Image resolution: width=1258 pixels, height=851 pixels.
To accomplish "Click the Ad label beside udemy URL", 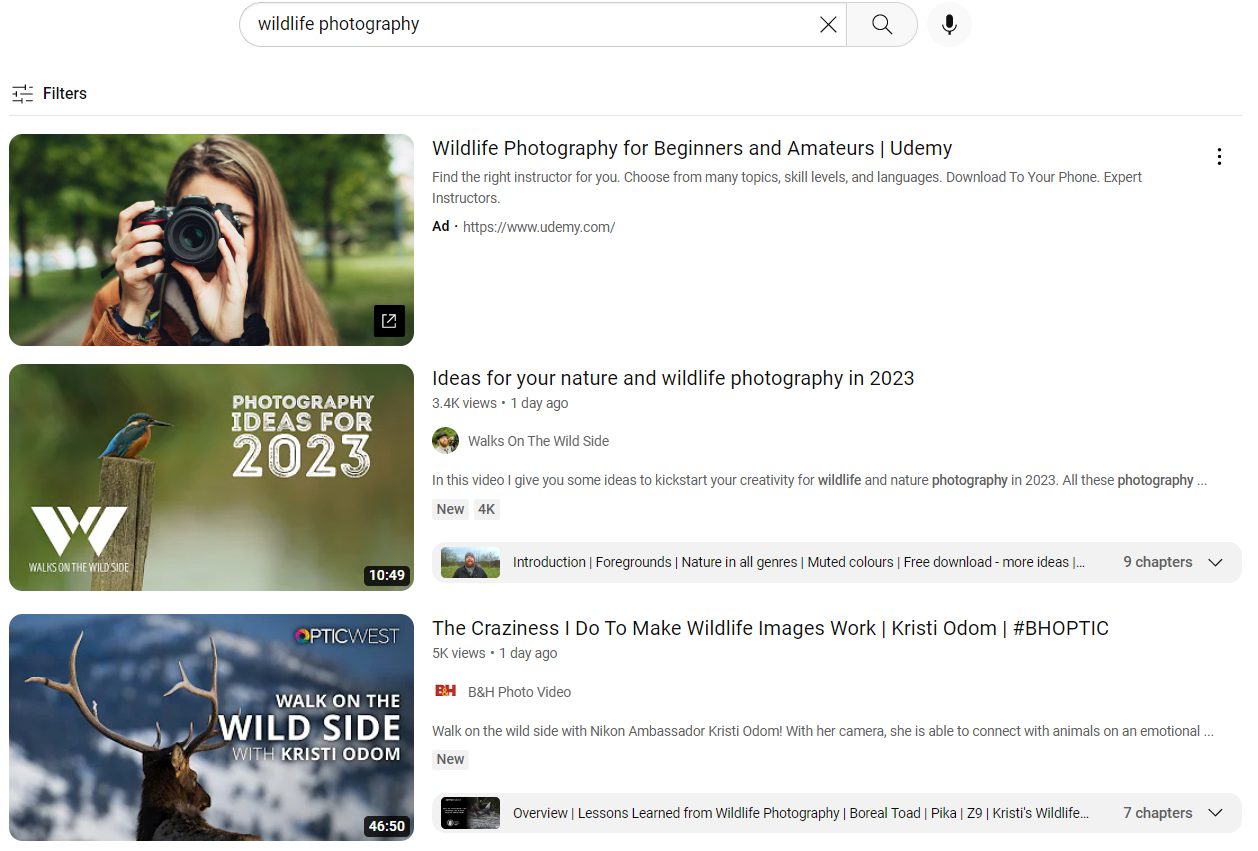I will (441, 227).
